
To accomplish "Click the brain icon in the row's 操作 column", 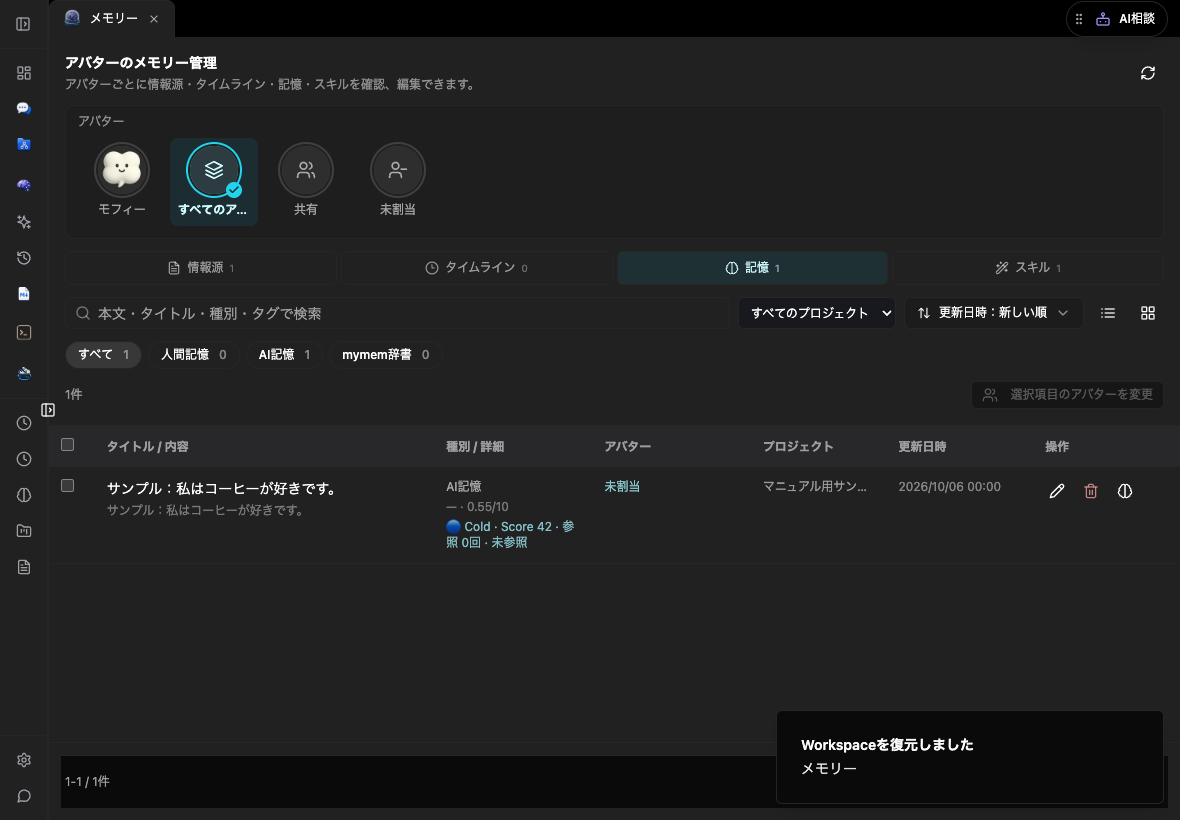I will (x=1124, y=491).
